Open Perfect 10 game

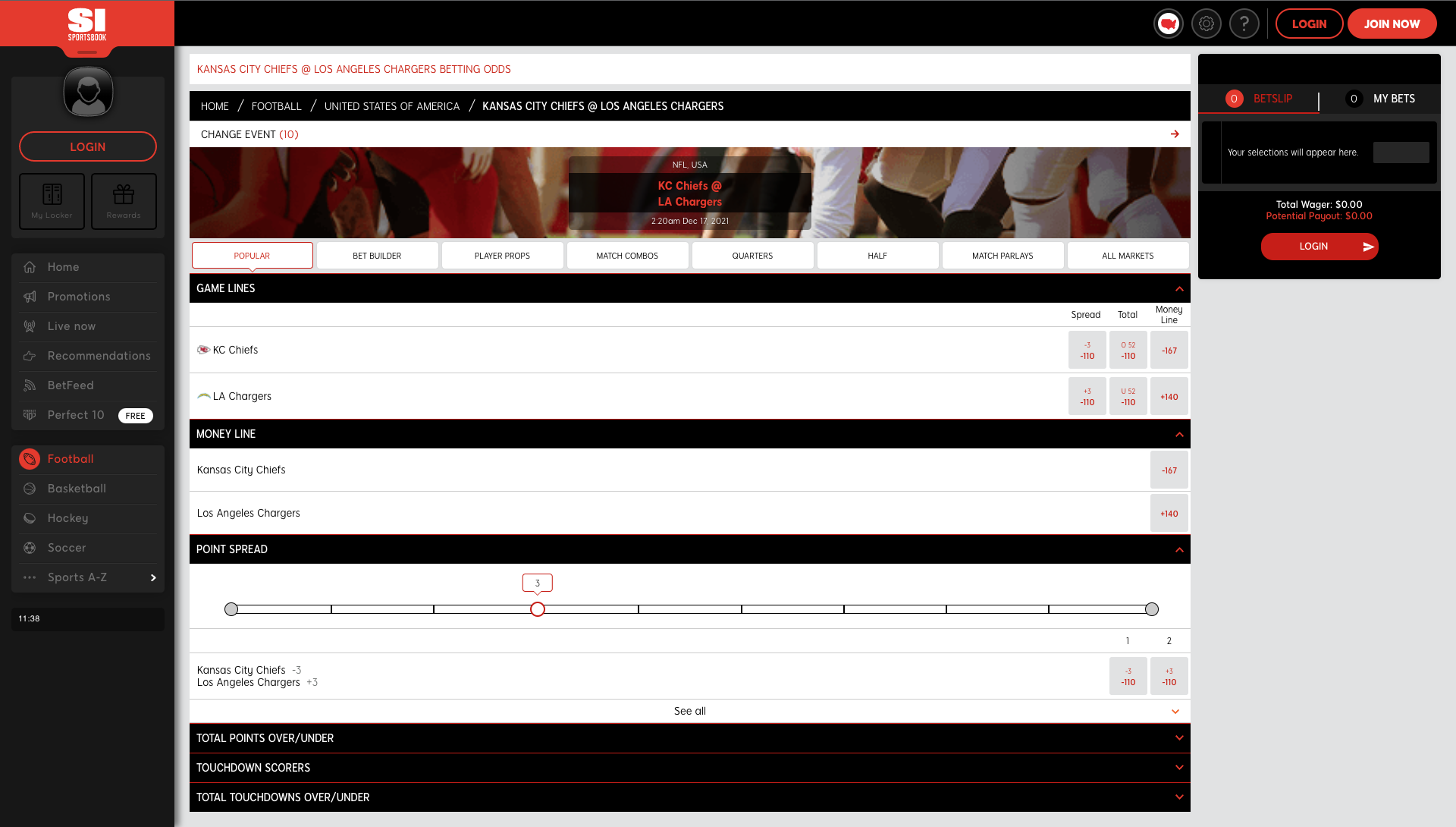pos(88,415)
